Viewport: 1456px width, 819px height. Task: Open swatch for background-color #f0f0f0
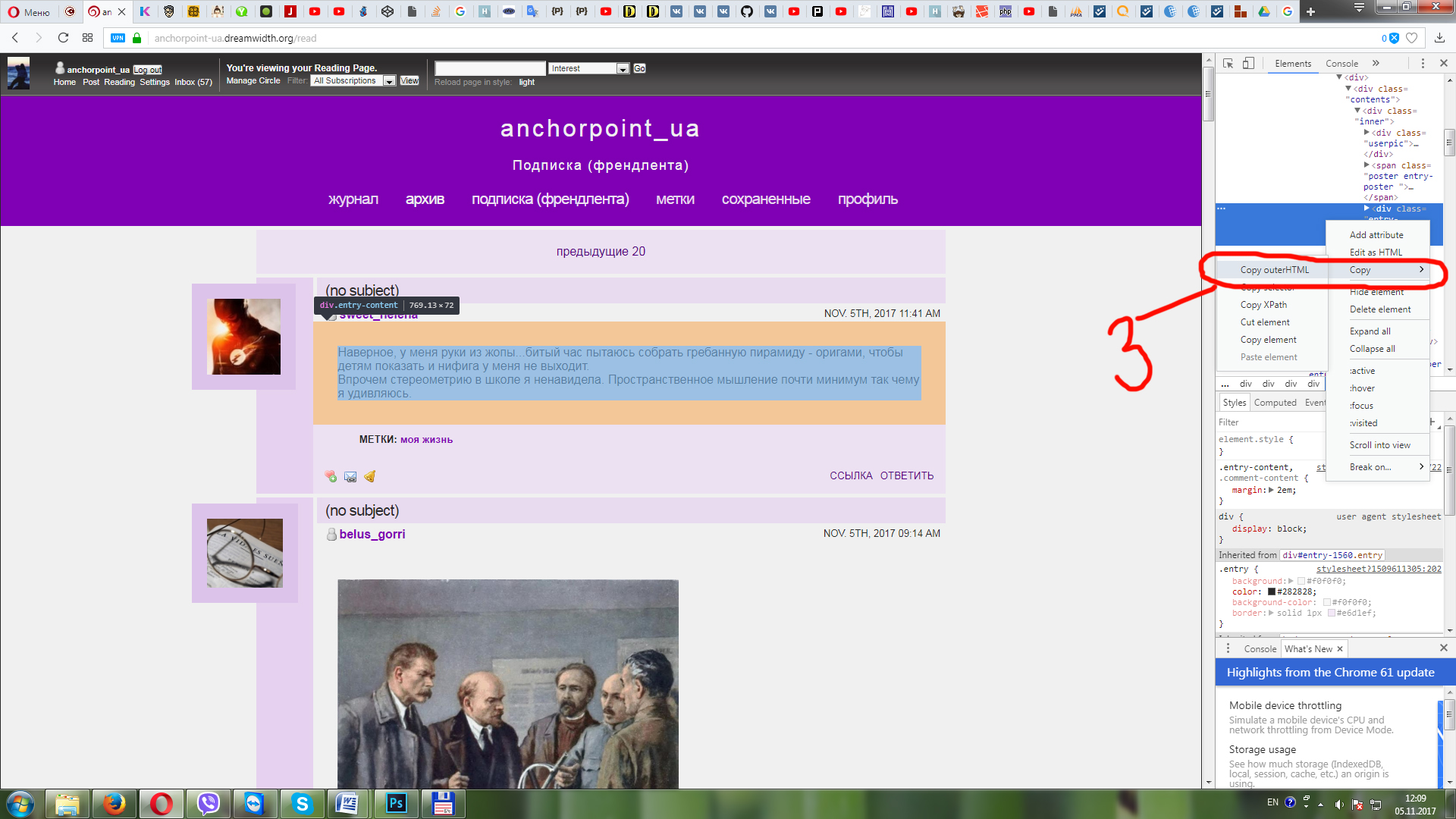pyautogui.click(x=1327, y=602)
